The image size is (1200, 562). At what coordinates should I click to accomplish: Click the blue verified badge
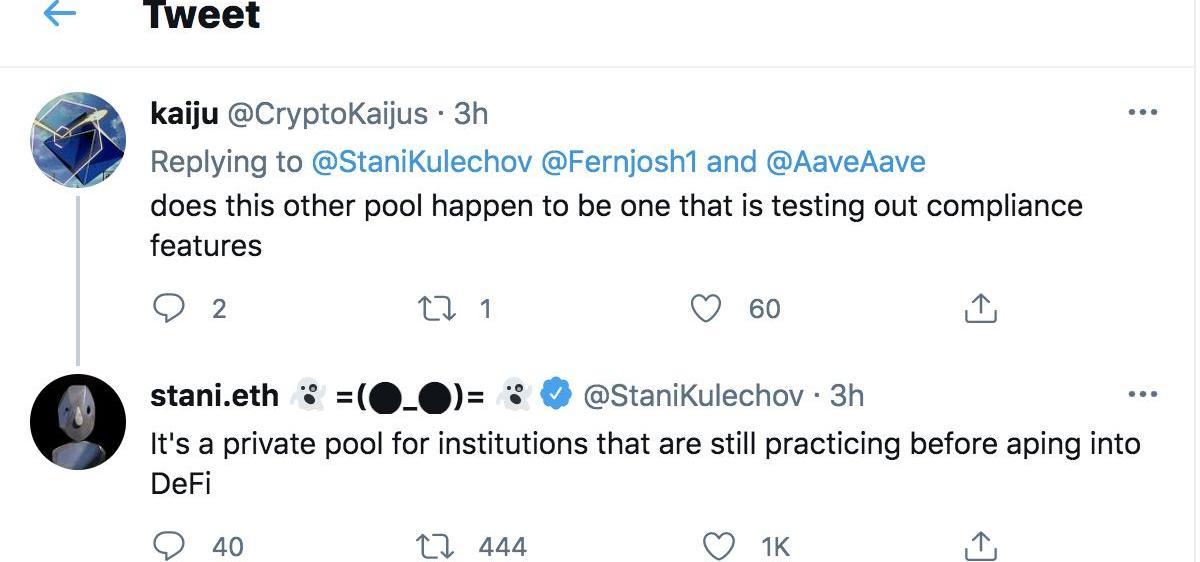pyautogui.click(x=556, y=396)
